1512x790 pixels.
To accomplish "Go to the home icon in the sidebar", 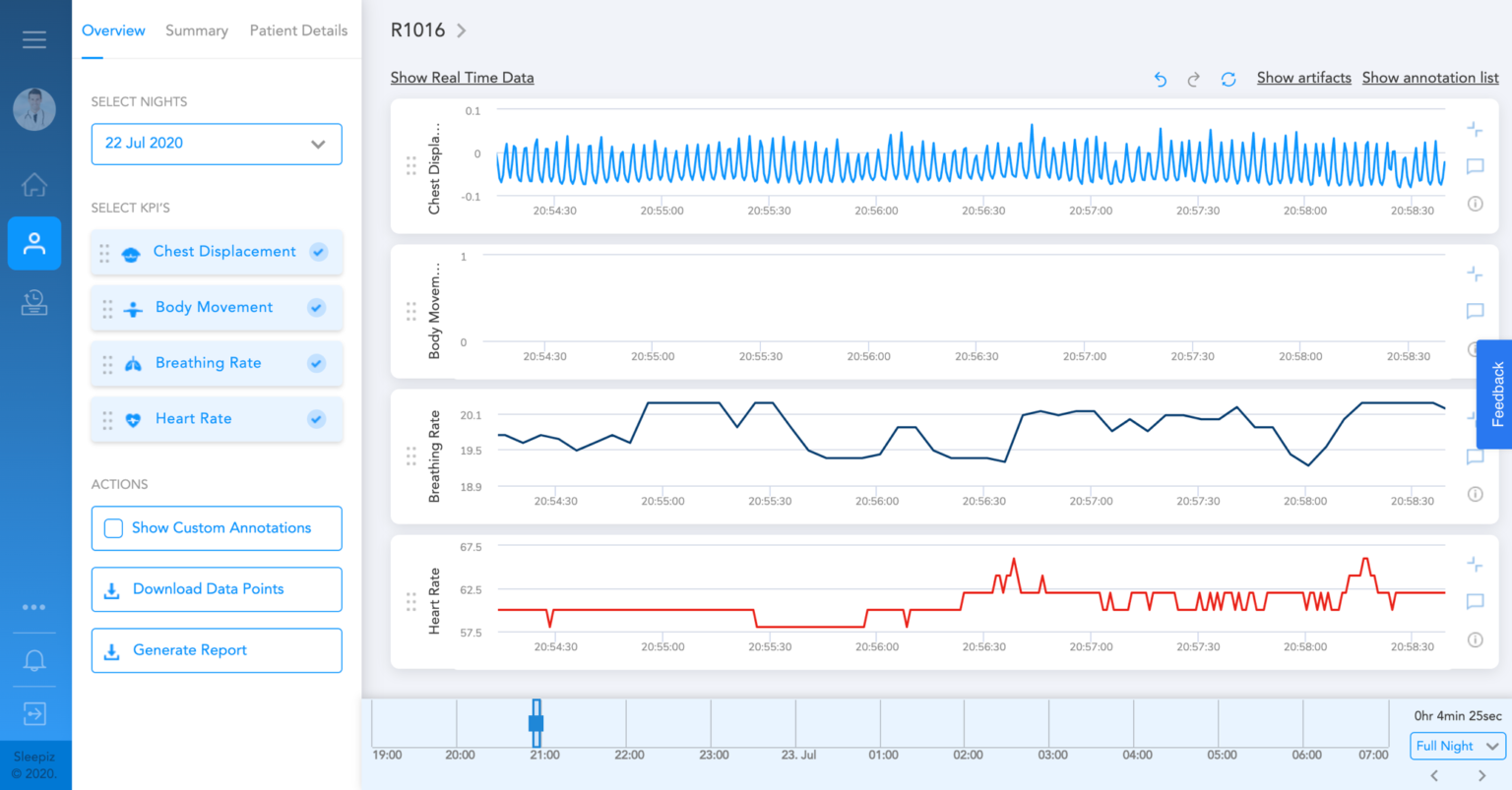I will pos(34,185).
